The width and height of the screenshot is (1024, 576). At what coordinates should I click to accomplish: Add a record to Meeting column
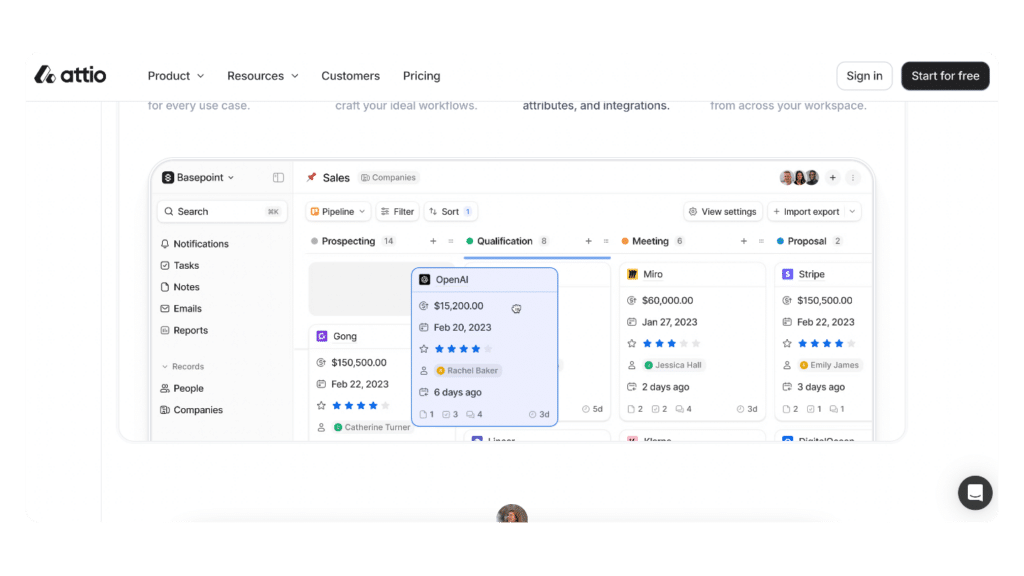click(743, 241)
